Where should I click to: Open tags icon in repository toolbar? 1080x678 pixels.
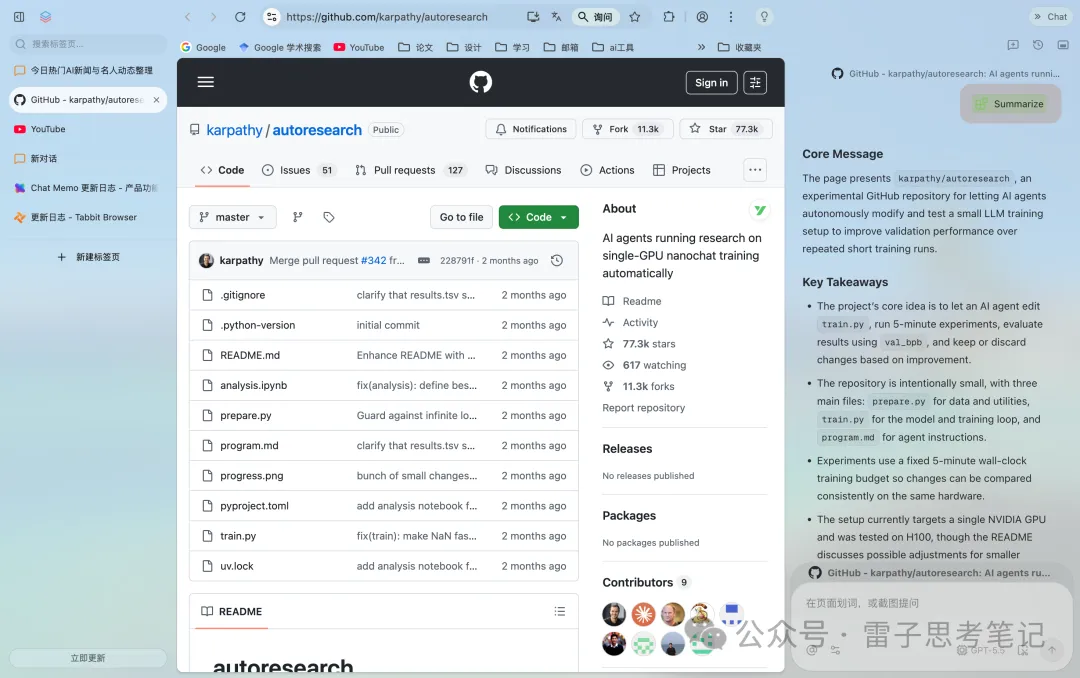point(329,217)
